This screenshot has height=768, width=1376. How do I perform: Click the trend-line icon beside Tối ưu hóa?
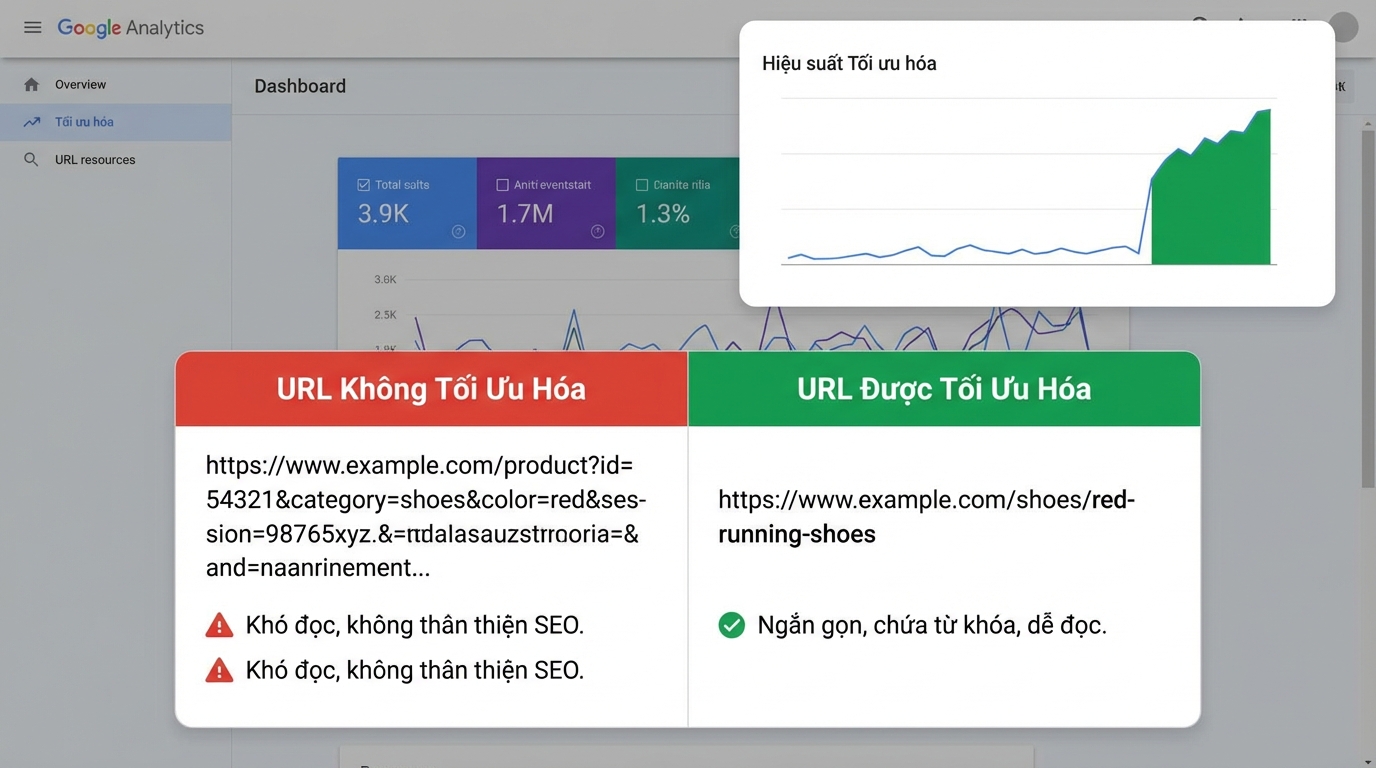click(x=31, y=121)
